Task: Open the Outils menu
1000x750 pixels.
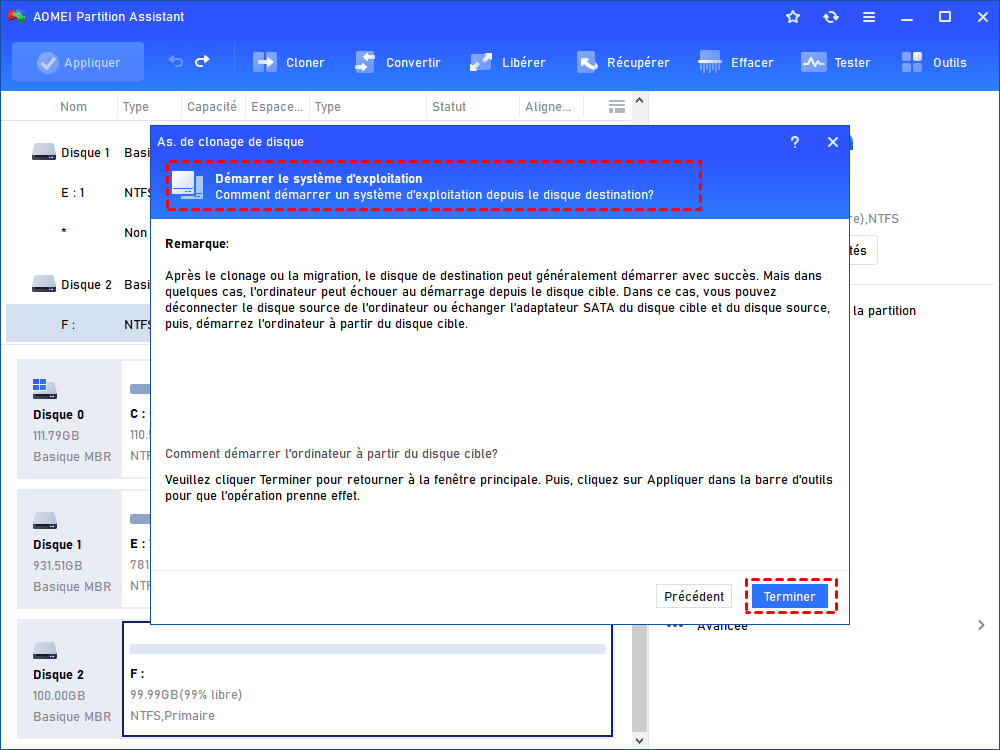Action: point(934,62)
